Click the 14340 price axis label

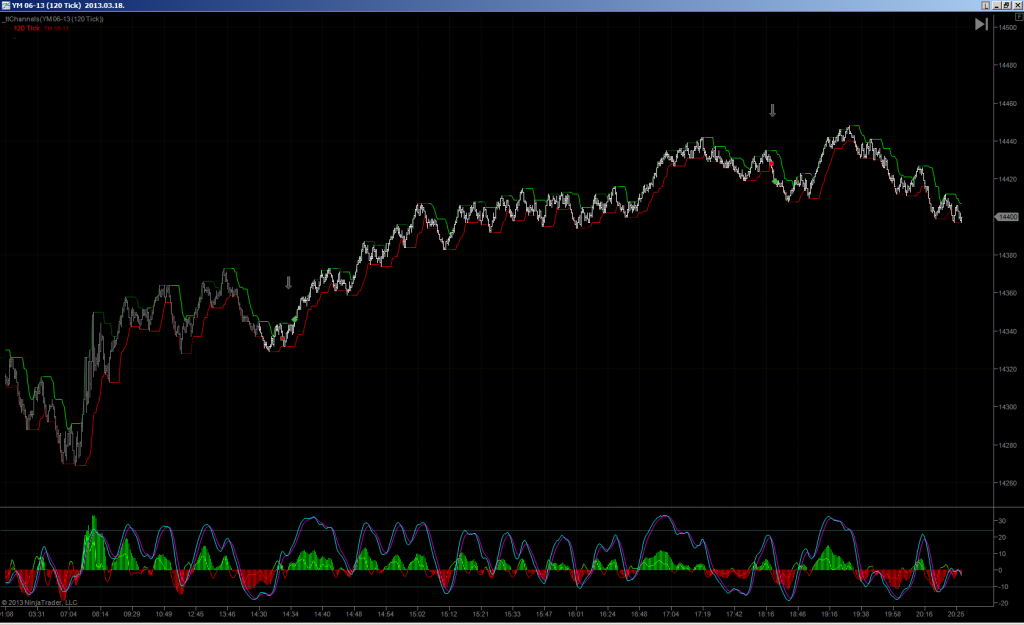[1007, 331]
